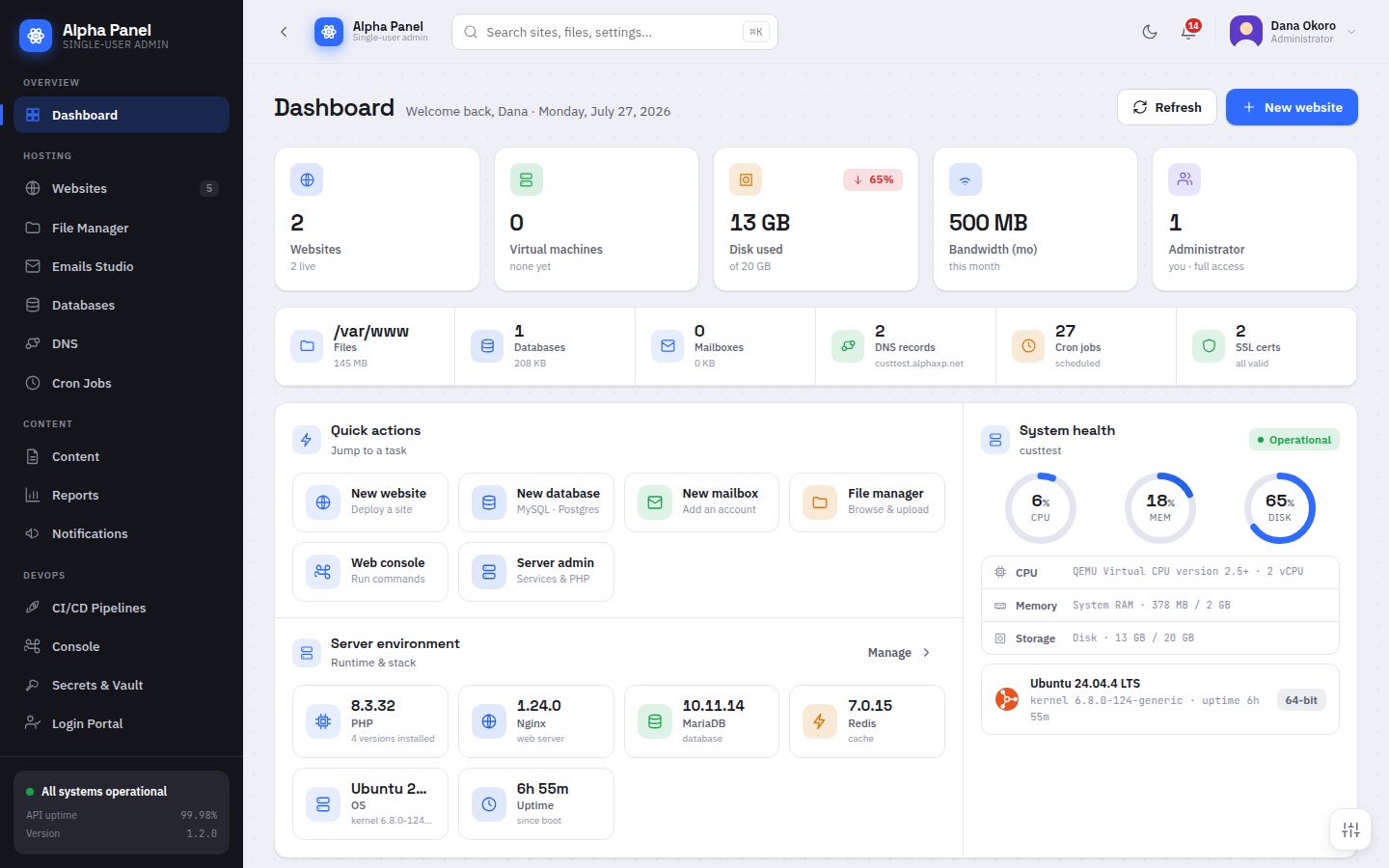The image size is (1389, 868).
Task: Click the sidebar collapse back chevron
Action: (x=284, y=32)
